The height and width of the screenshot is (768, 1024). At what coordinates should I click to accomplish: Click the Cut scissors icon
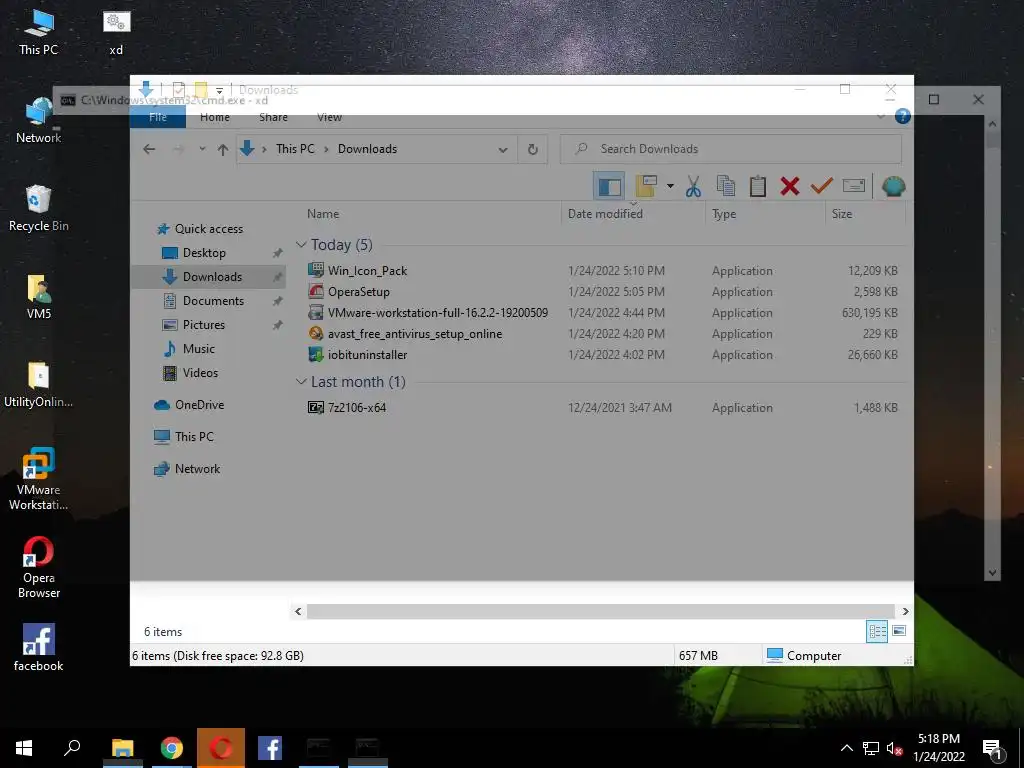(693, 187)
